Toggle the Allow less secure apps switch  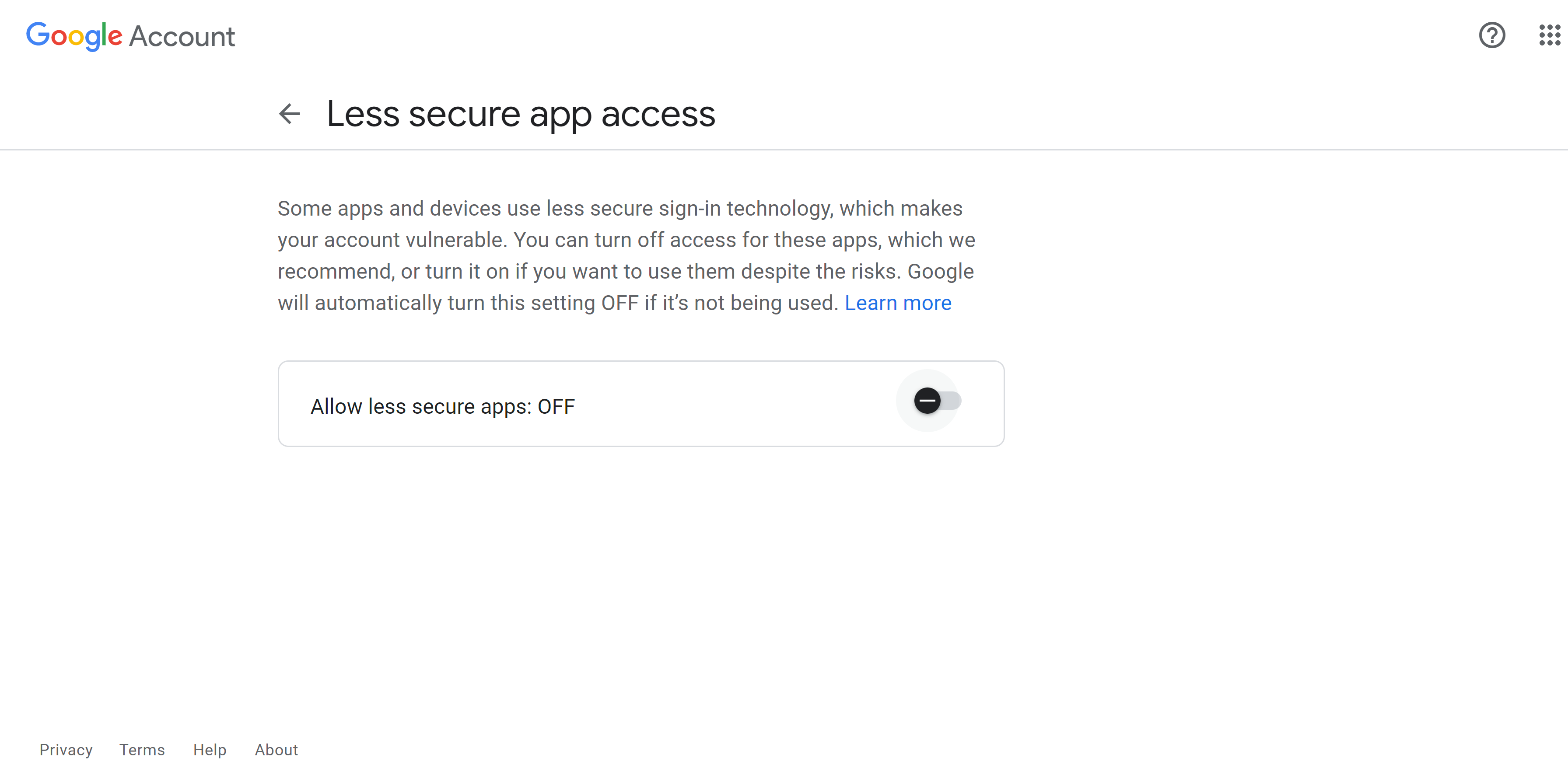(937, 401)
